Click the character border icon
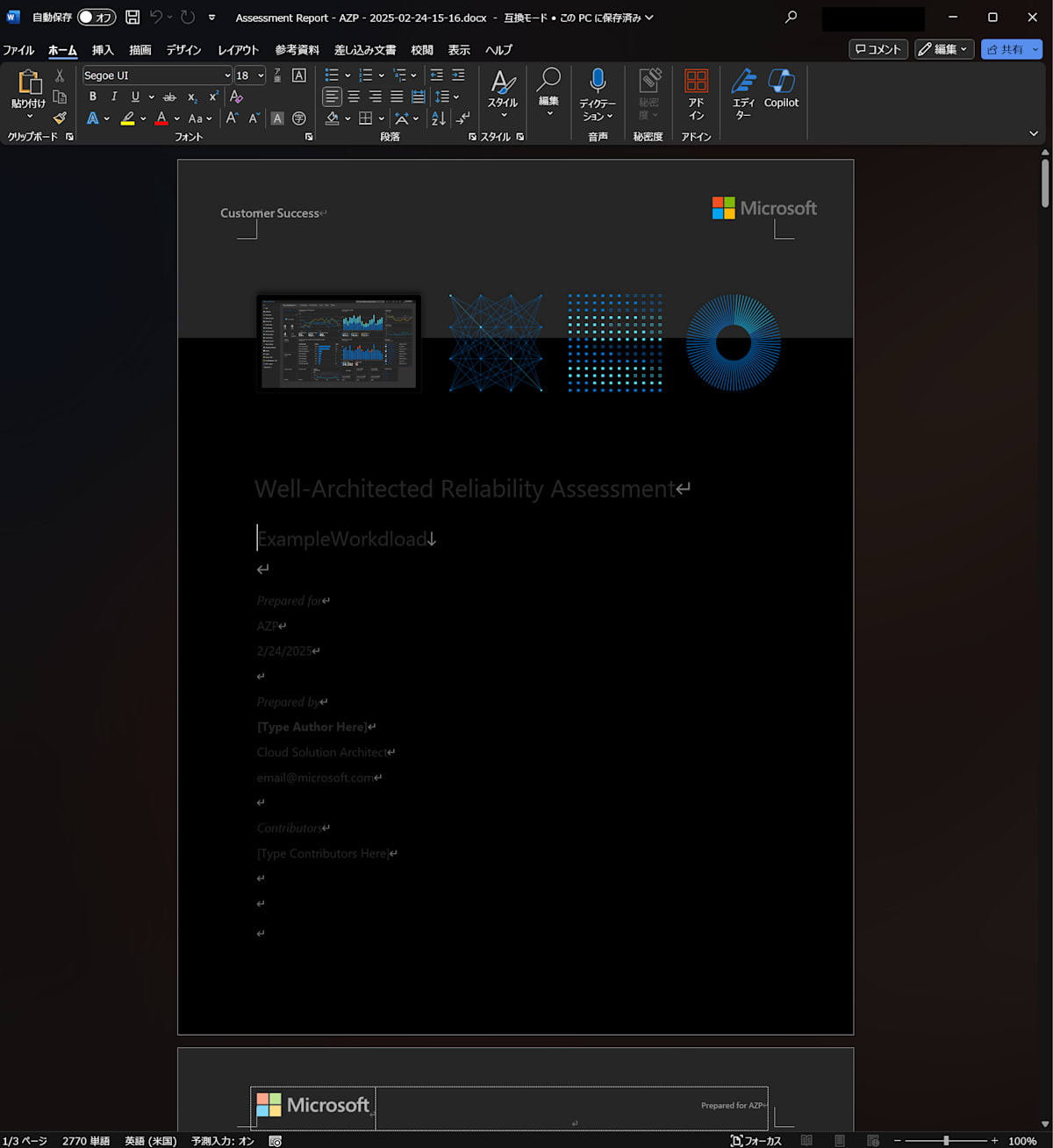This screenshot has height=1148, width=1053. pos(299,75)
